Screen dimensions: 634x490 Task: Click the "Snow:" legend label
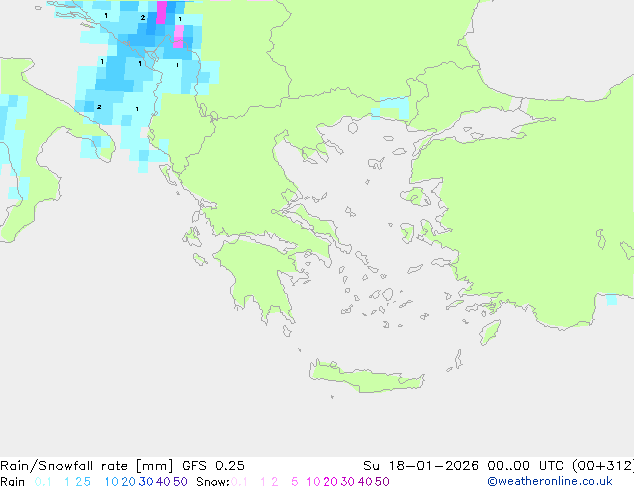point(213,482)
